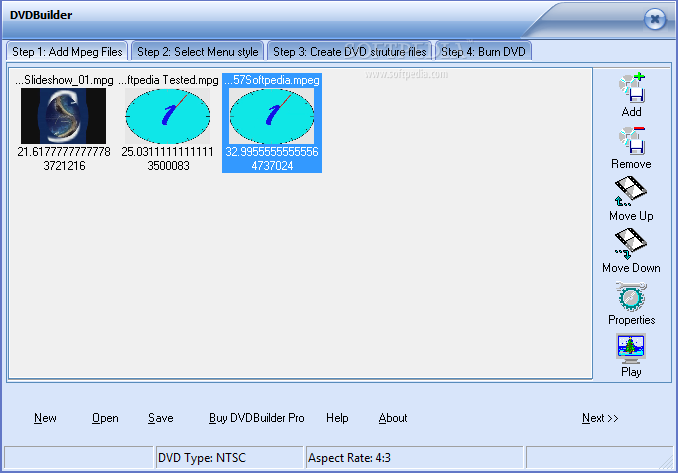Viewport: 678px width, 473px height.
Task: Click the ...57Softpedia.mpeg filename
Action: click(x=272, y=80)
